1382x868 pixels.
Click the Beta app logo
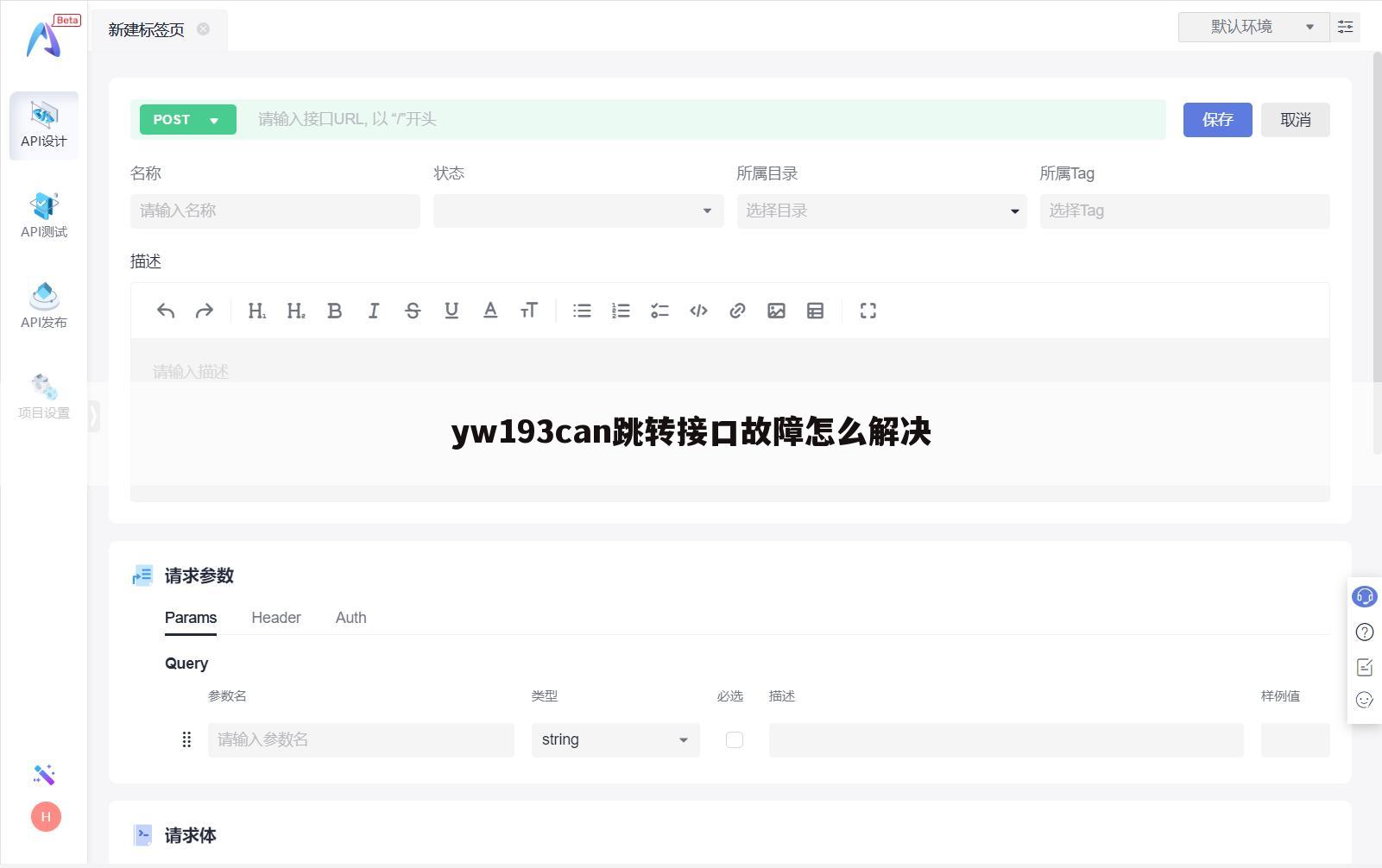(x=45, y=38)
